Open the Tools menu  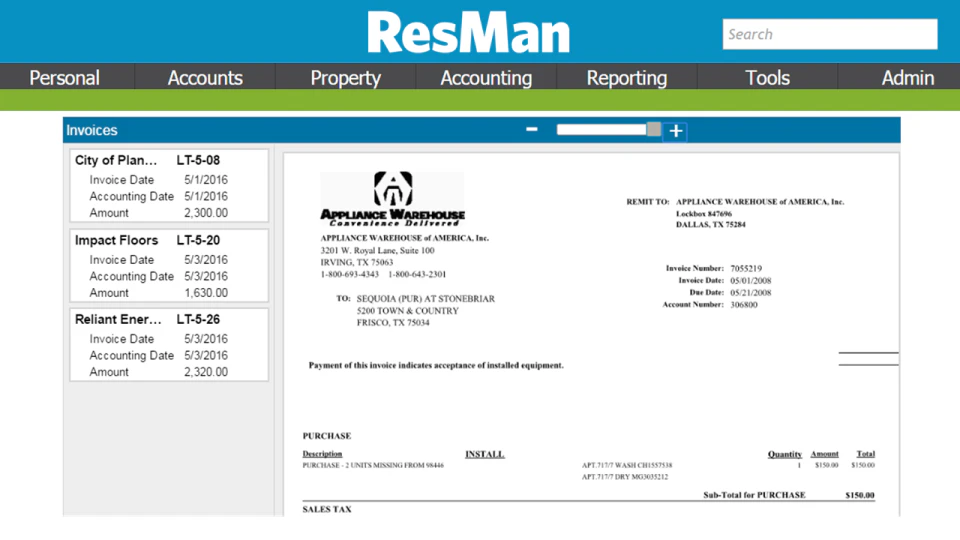(767, 78)
